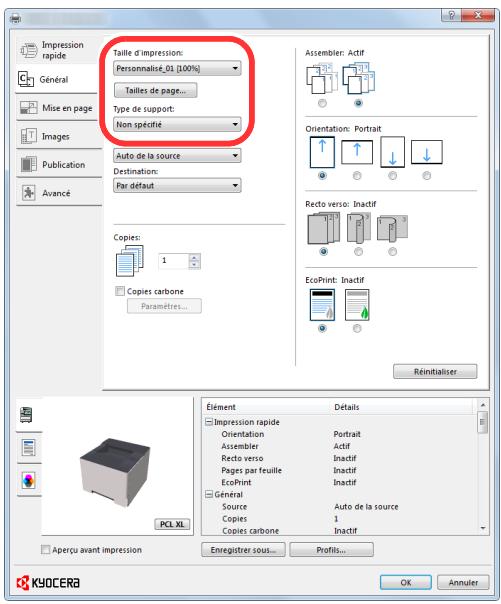Click the Mise en page tab icon
The image size is (501, 604).
coord(28,108)
